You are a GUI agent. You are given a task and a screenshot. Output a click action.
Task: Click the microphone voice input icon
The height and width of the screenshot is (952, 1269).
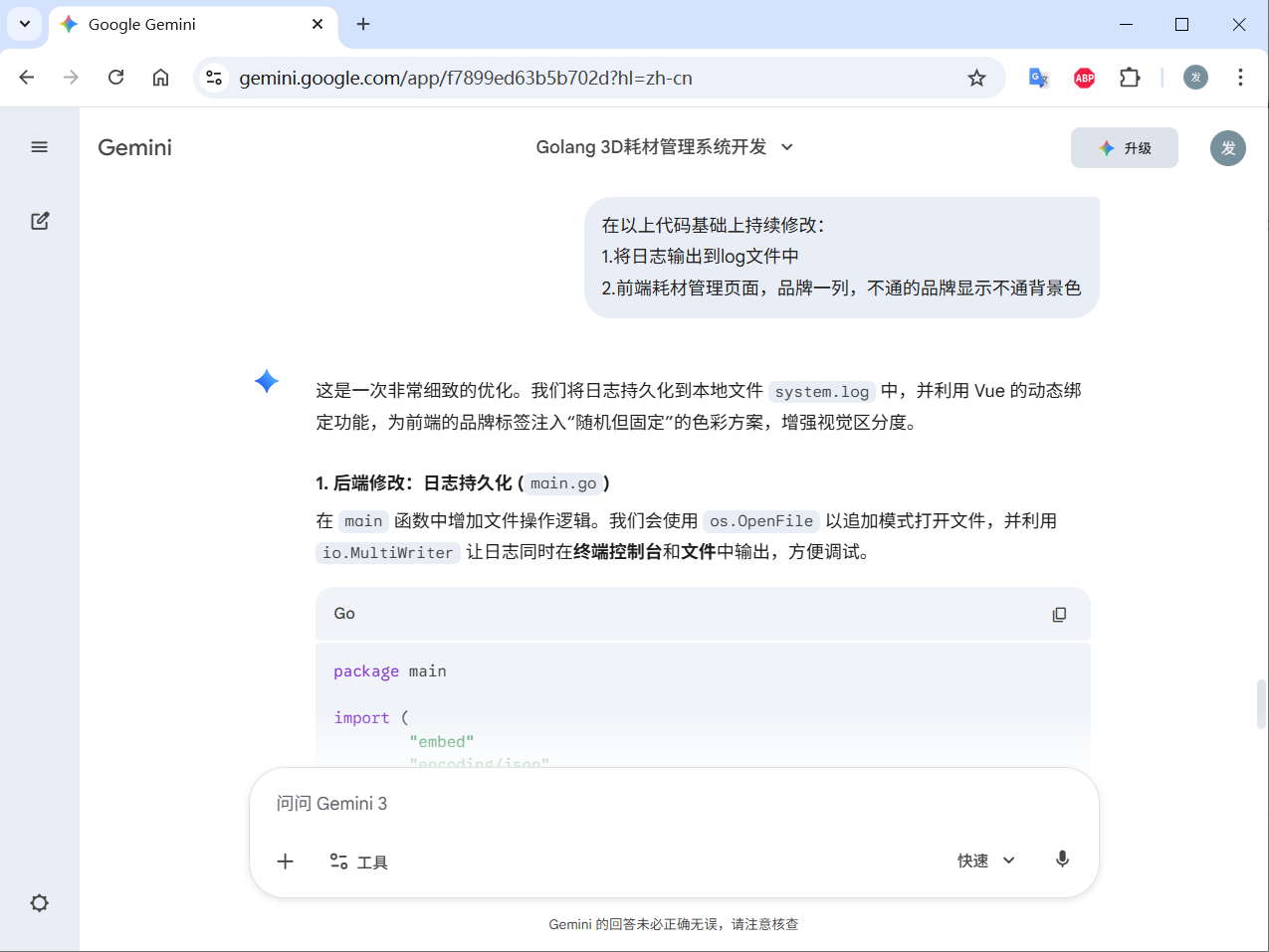(1062, 859)
